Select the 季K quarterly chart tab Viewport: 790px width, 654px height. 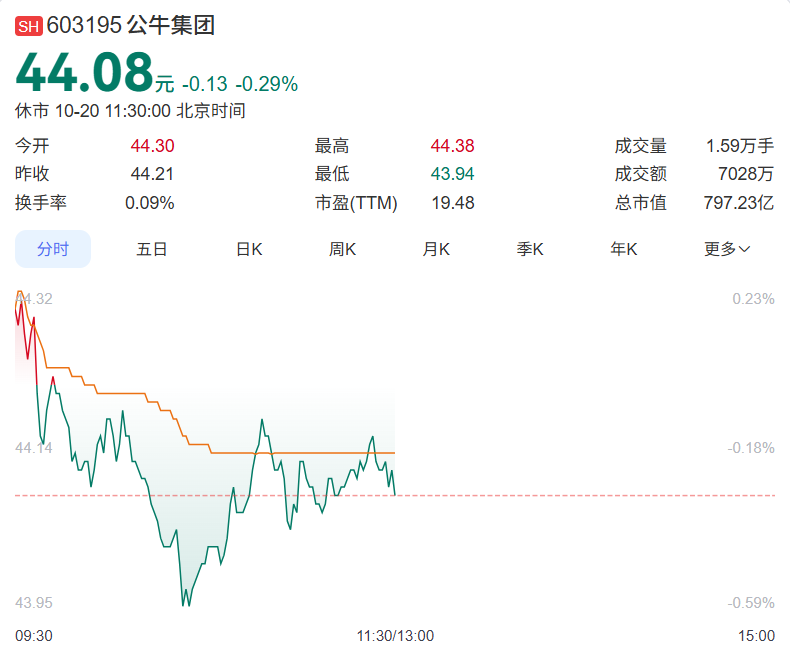530,249
